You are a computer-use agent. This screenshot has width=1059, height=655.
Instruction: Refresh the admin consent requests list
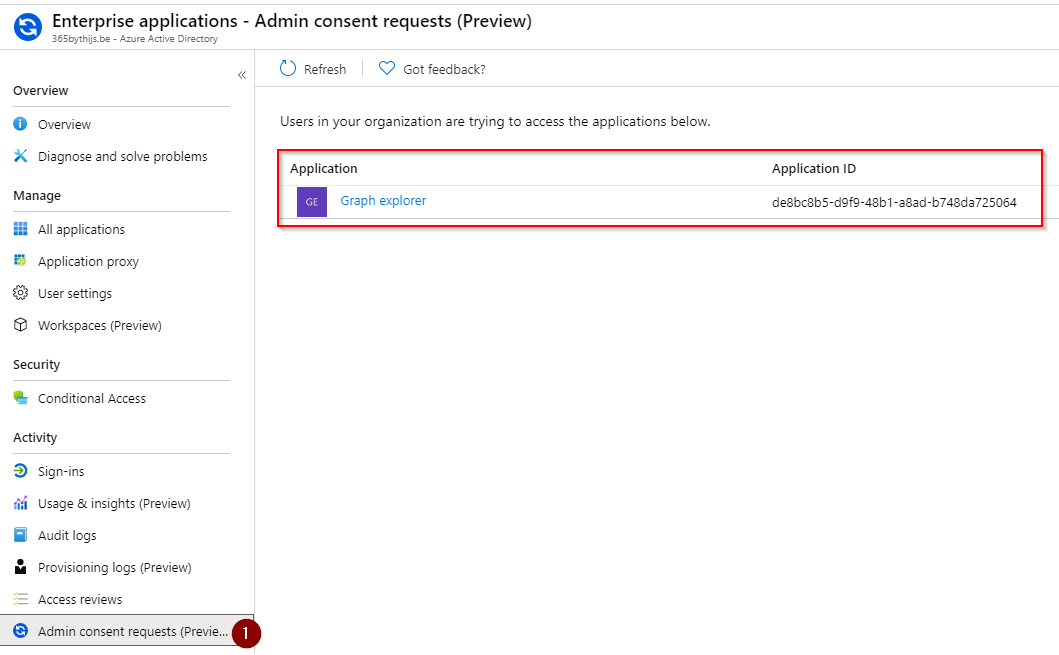[313, 69]
